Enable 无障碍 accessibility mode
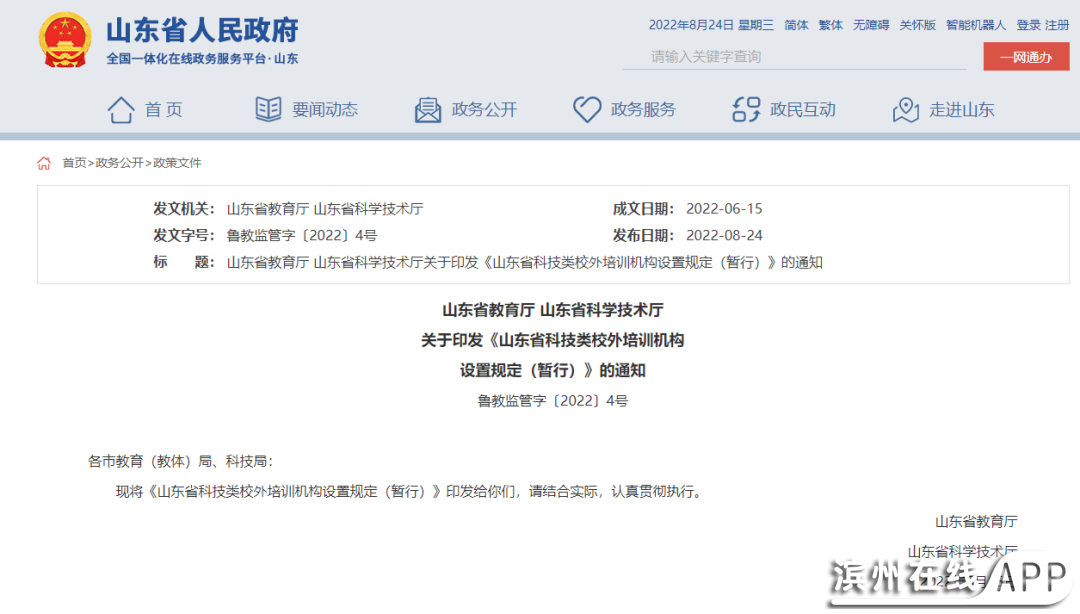The width and height of the screenshot is (1080, 614). pos(870,25)
